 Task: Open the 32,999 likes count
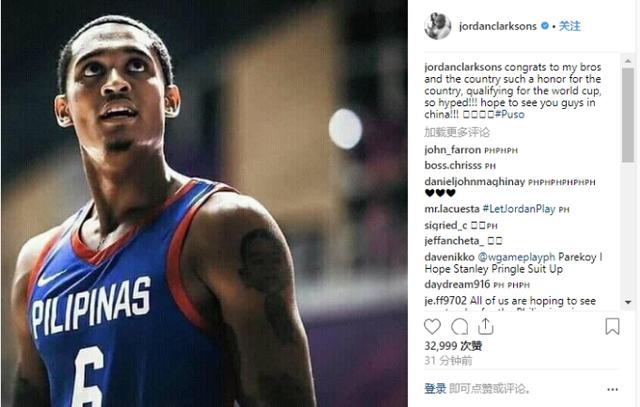coord(453,346)
